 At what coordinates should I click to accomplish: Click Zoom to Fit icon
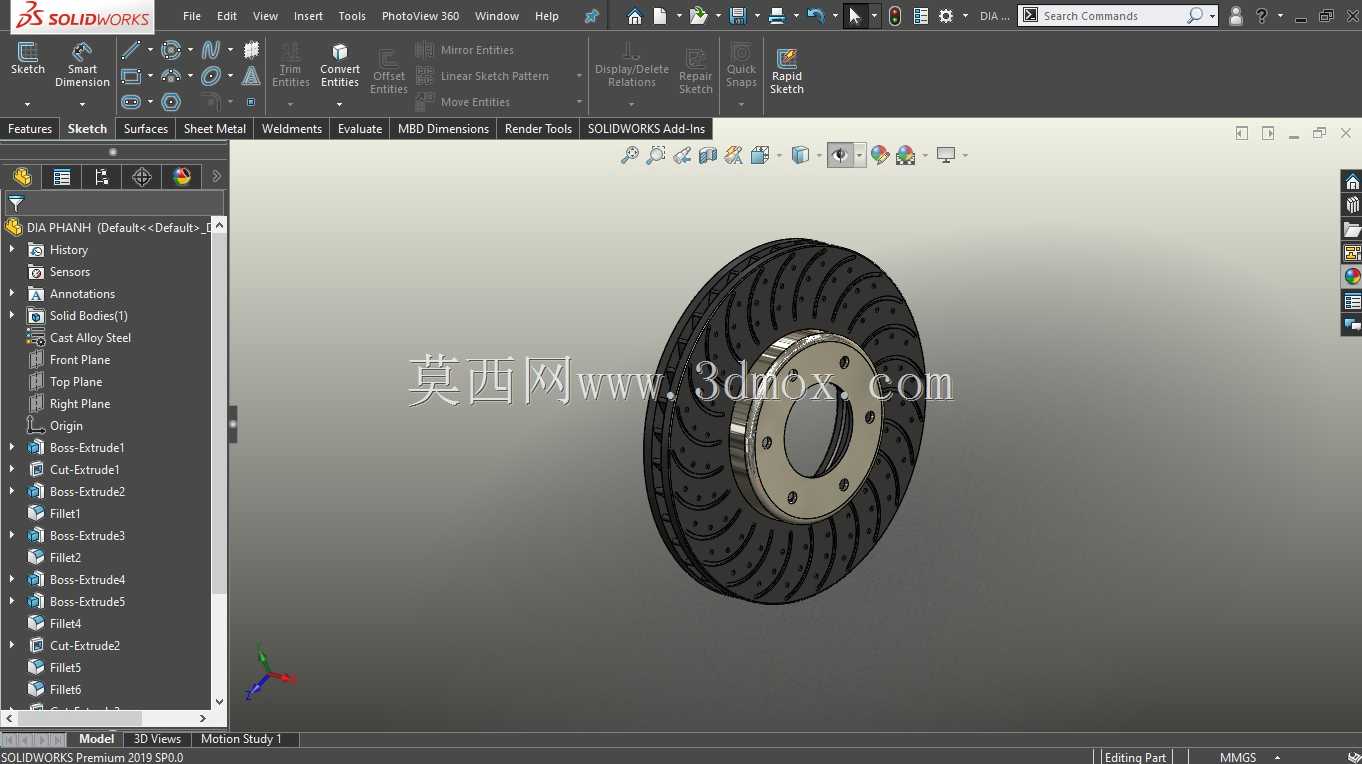630,155
